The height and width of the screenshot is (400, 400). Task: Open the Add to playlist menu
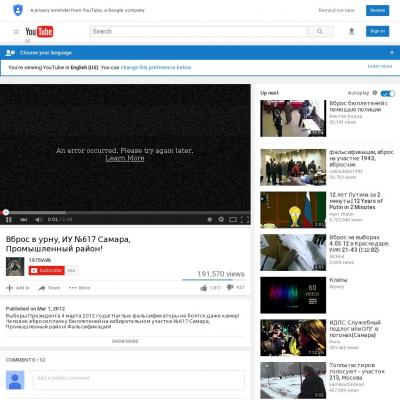click(18, 288)
